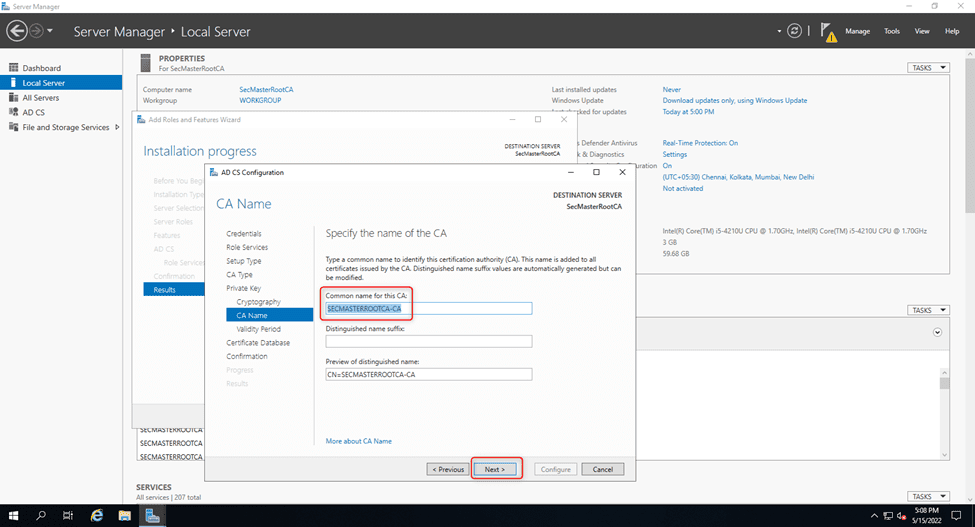Click the scrollbar down arrow of events list
Viewport: 975px width, 527px height.
pos(945,455)
